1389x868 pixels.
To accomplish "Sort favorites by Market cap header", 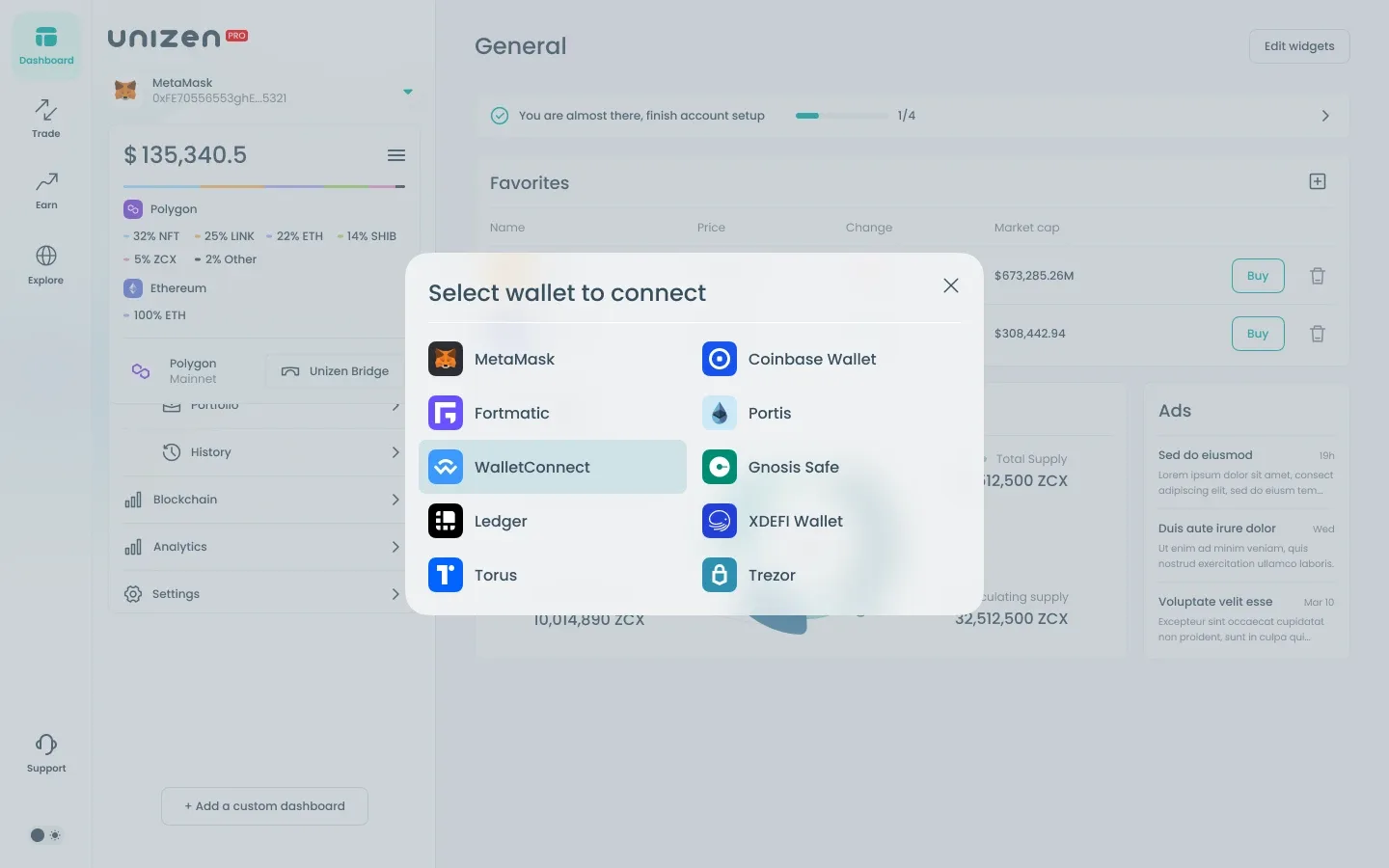I will [x=1026, y=228].
